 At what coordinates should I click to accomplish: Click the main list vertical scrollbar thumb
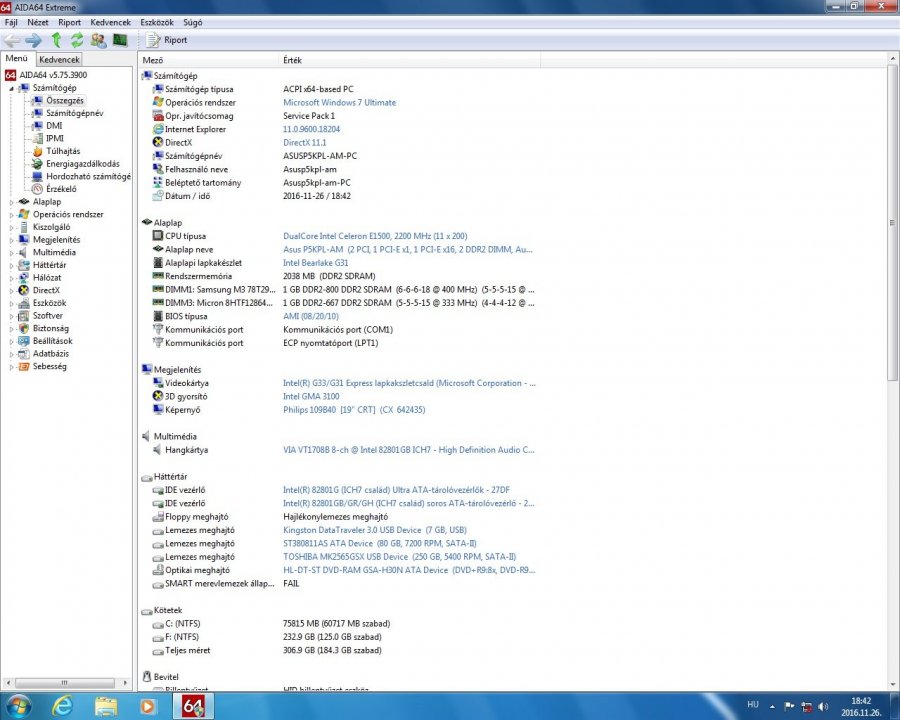pyautogui.click(x=893, y=223)
